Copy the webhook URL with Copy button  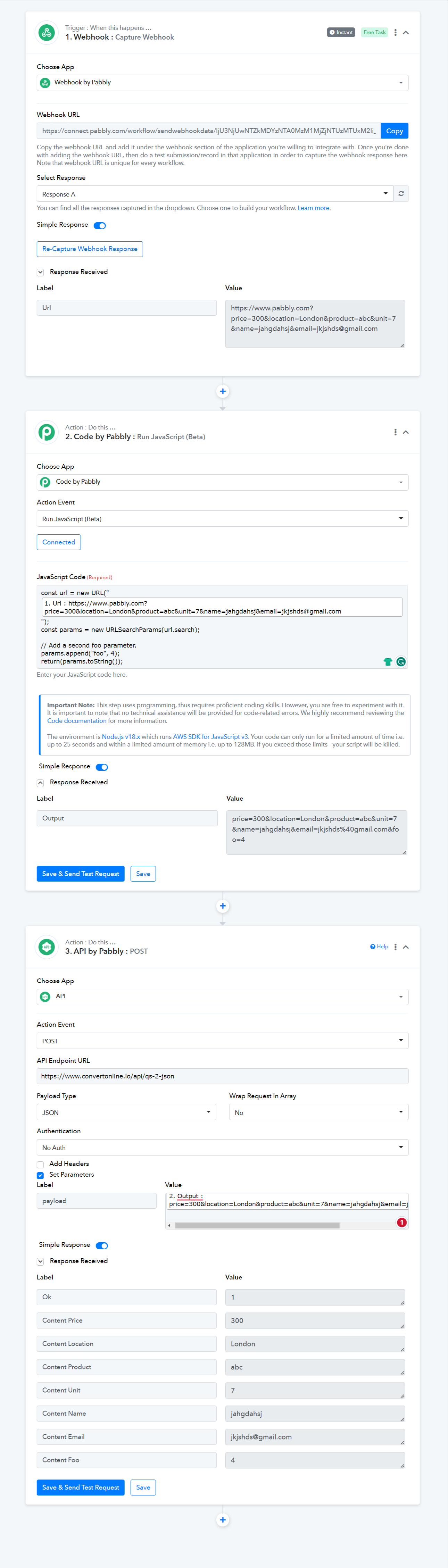[x=395, y=131]
